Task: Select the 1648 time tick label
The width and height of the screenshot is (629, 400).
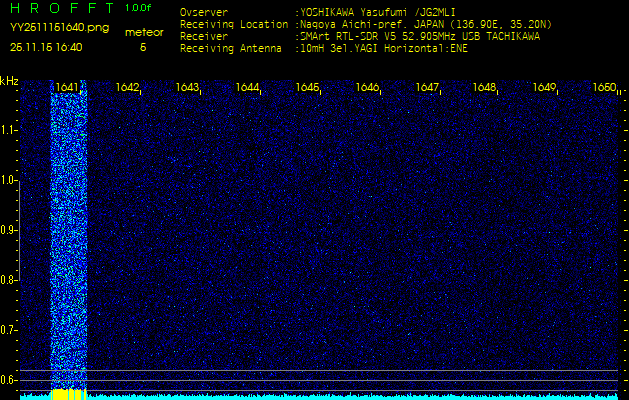Action: 485,88
